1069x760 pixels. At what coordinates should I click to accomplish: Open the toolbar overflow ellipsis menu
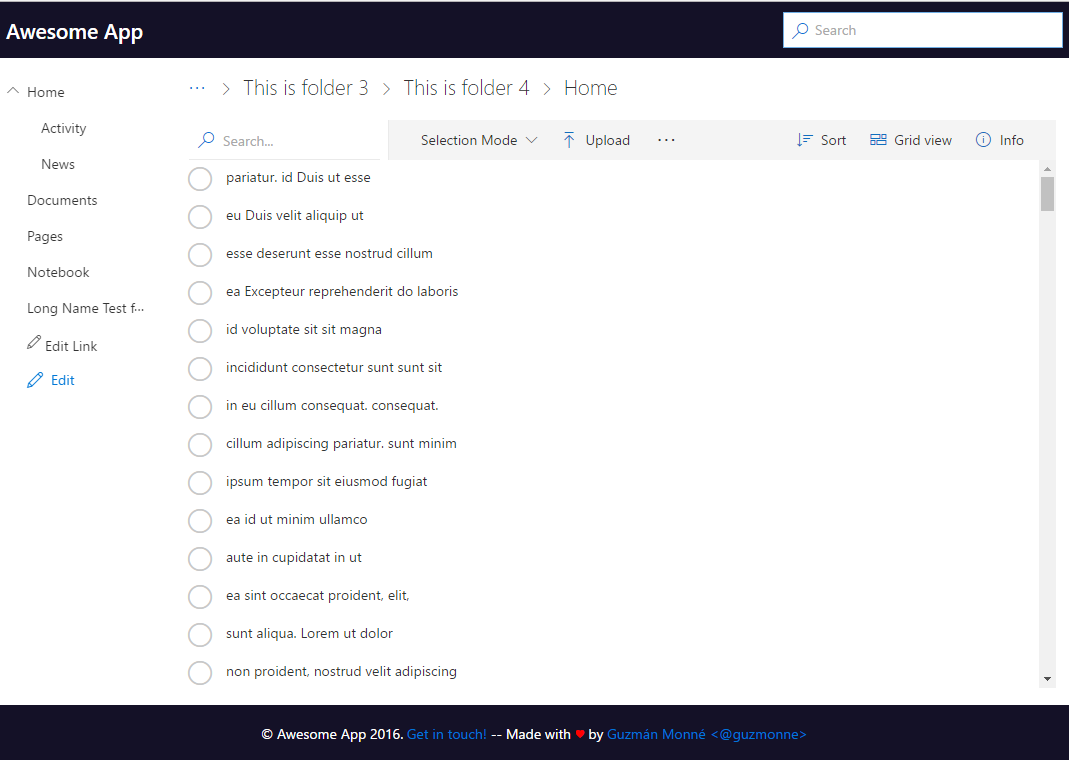666,140
